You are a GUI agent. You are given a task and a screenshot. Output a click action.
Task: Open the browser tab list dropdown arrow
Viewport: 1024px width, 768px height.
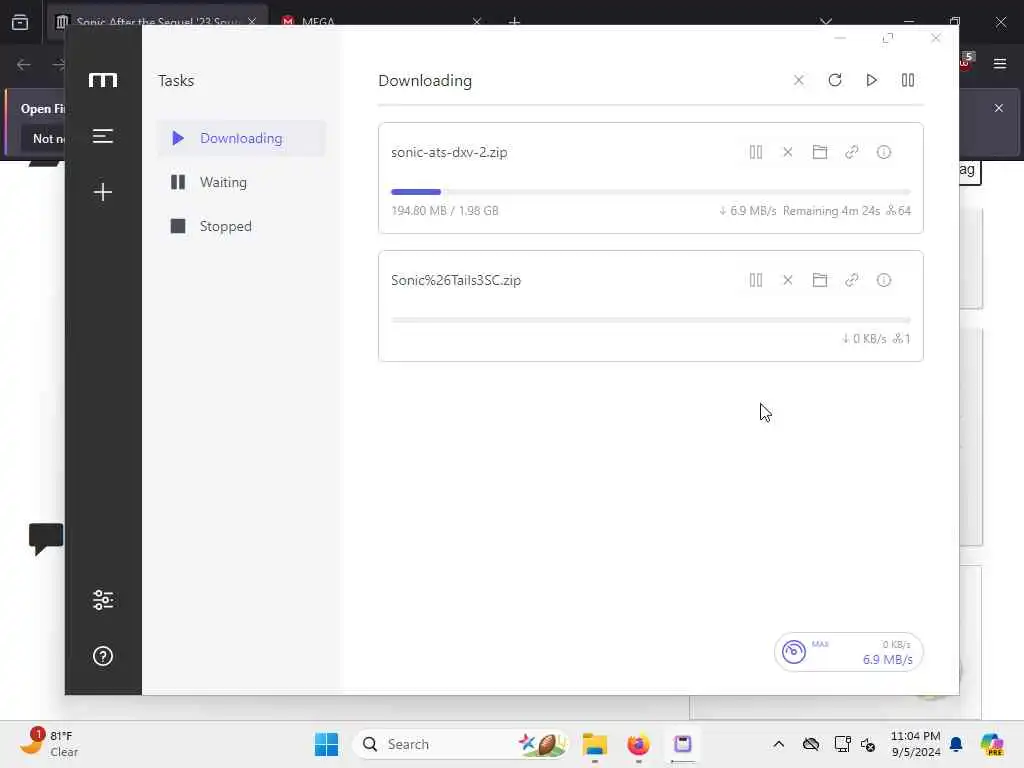(825, 22)
